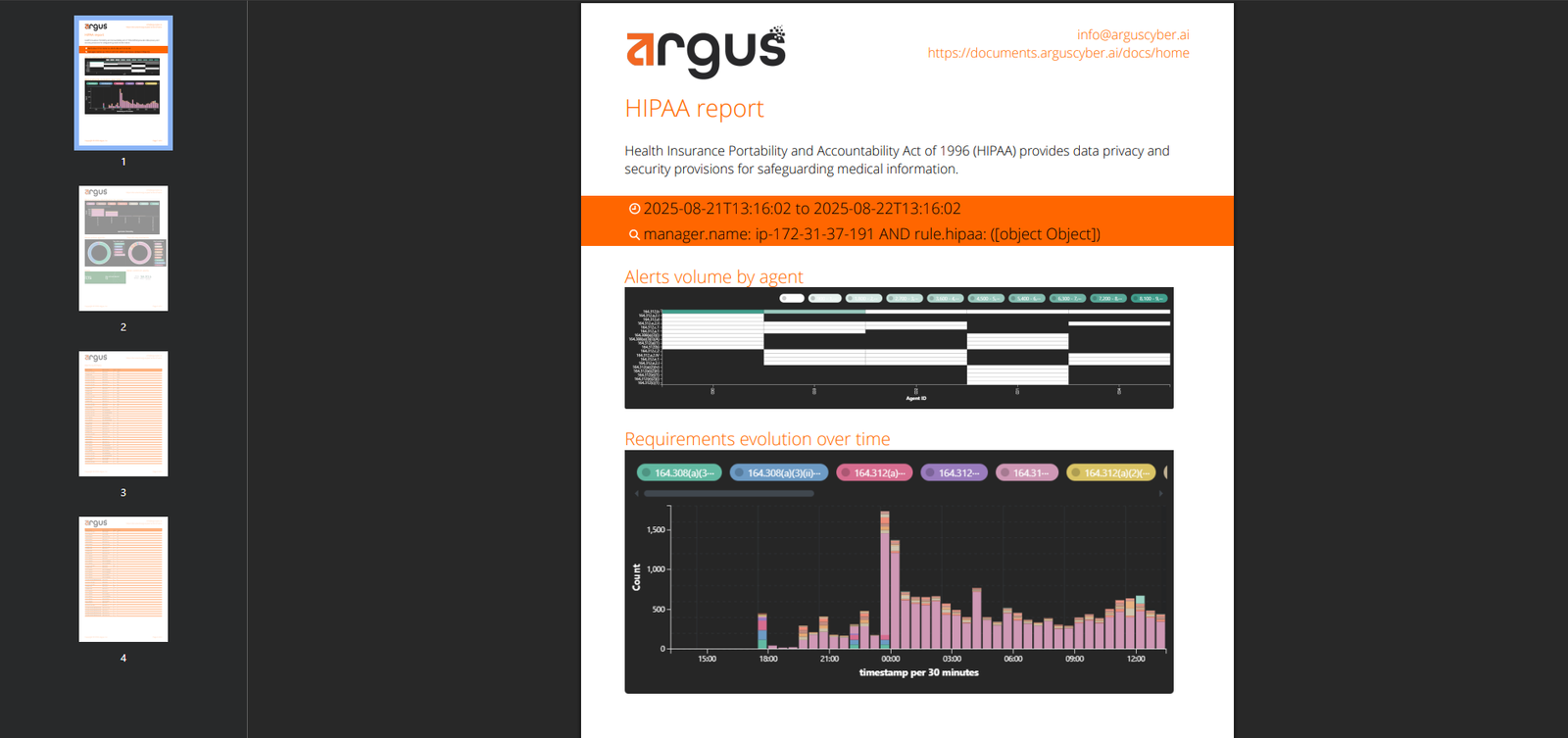Click the Argus logo in report header

(706, 51)
